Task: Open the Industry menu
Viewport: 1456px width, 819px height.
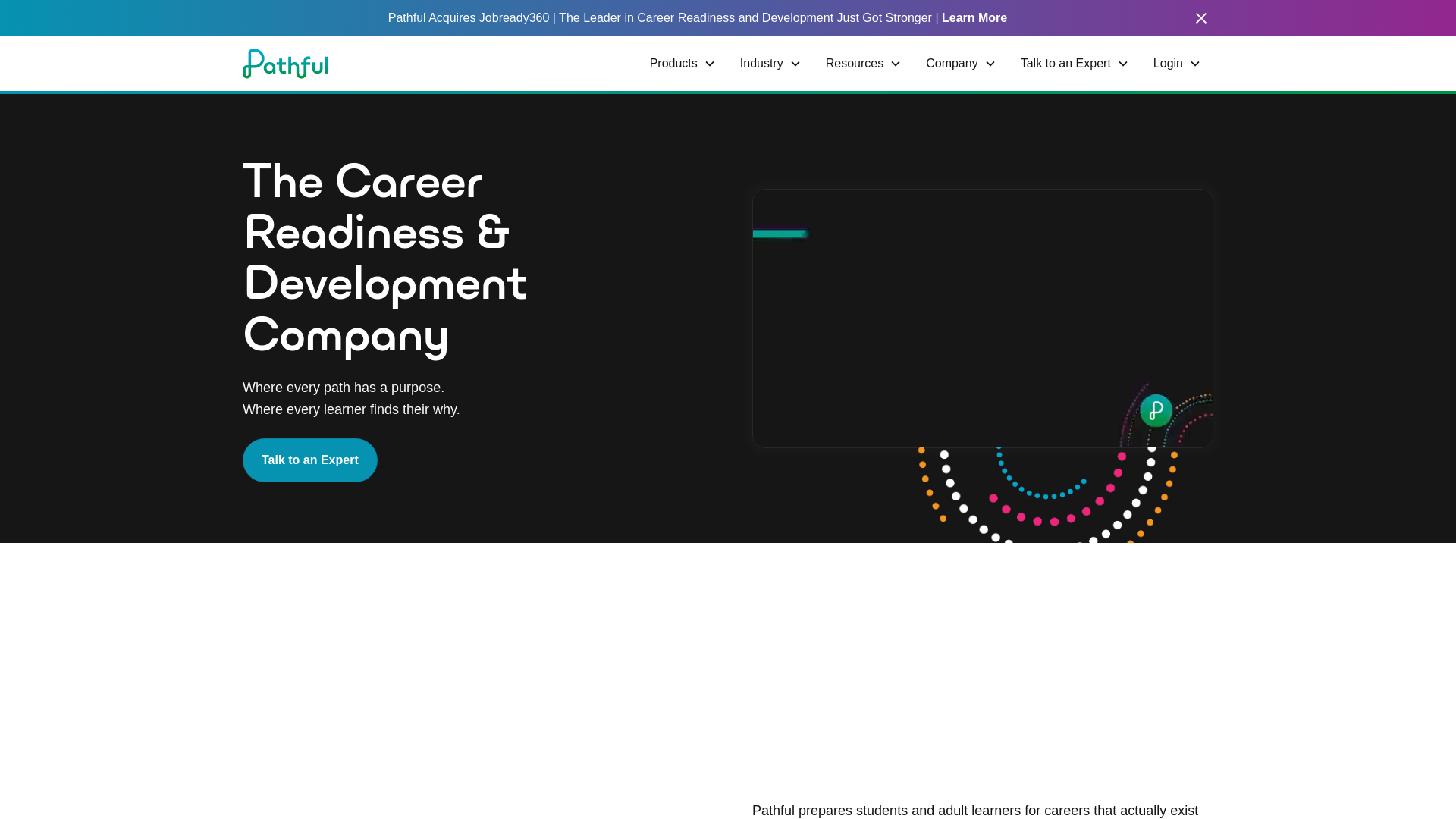Action: coord(761,64)
